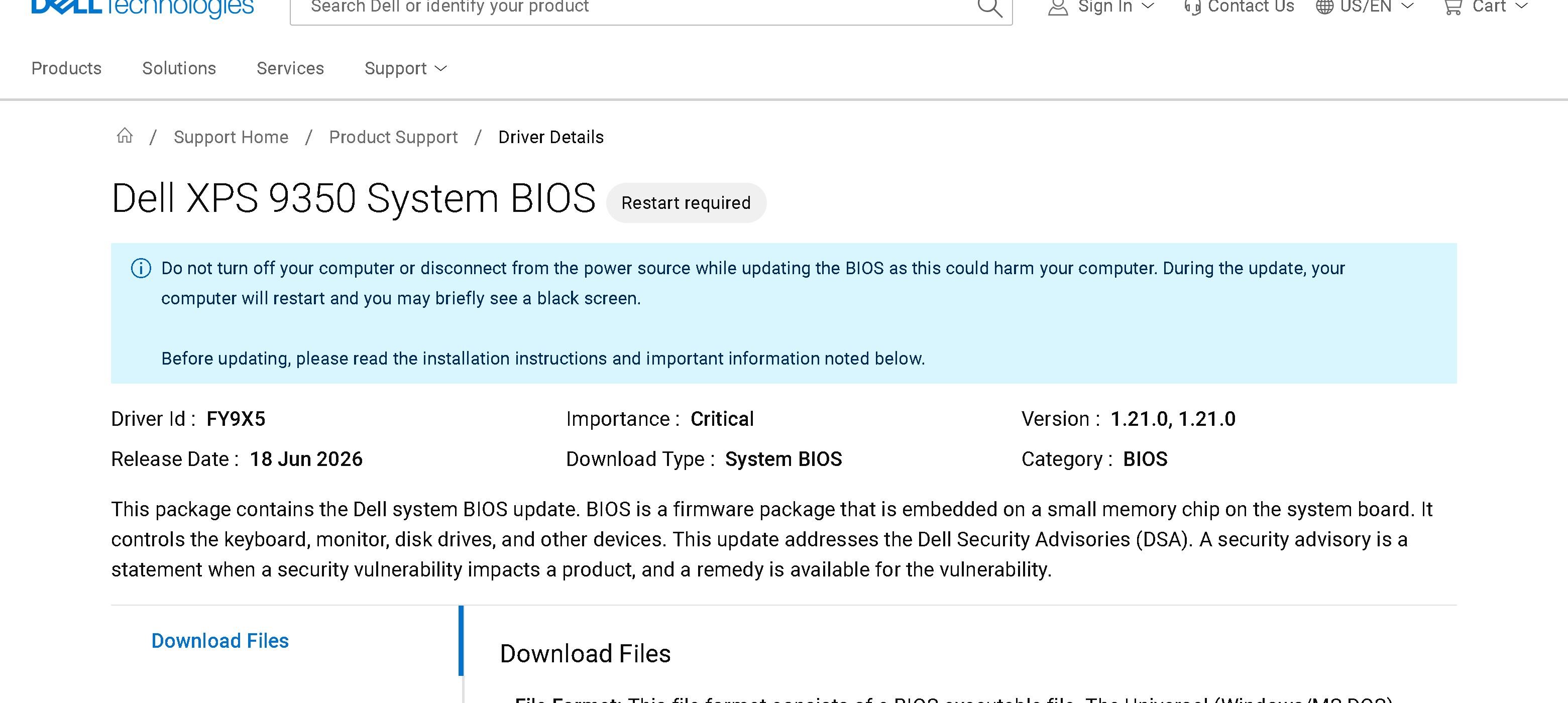Open the Products menu
The width and height of the screenshot is (1568, 703).
[66, 68]
